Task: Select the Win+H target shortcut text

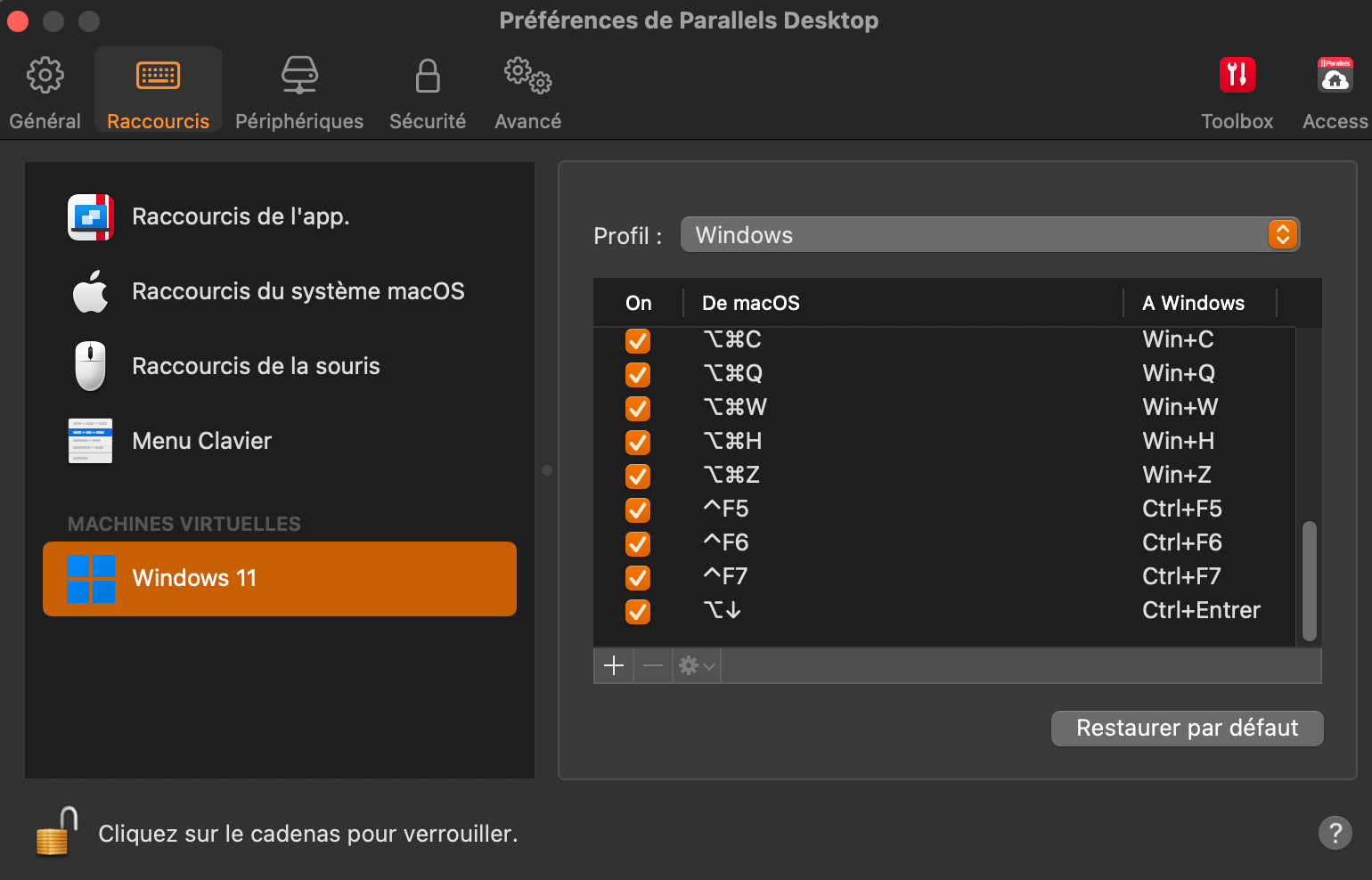Action: tap(1179, 441)
